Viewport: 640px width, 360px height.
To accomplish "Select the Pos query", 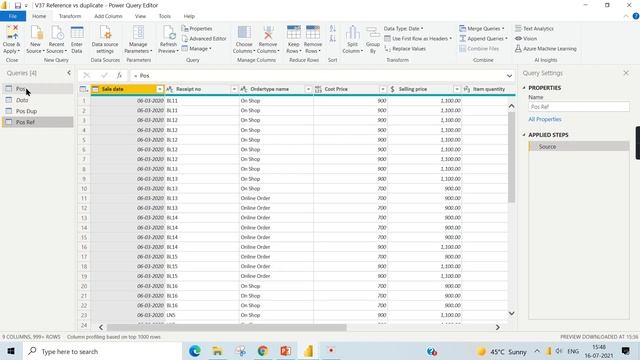I will (38, 89).
